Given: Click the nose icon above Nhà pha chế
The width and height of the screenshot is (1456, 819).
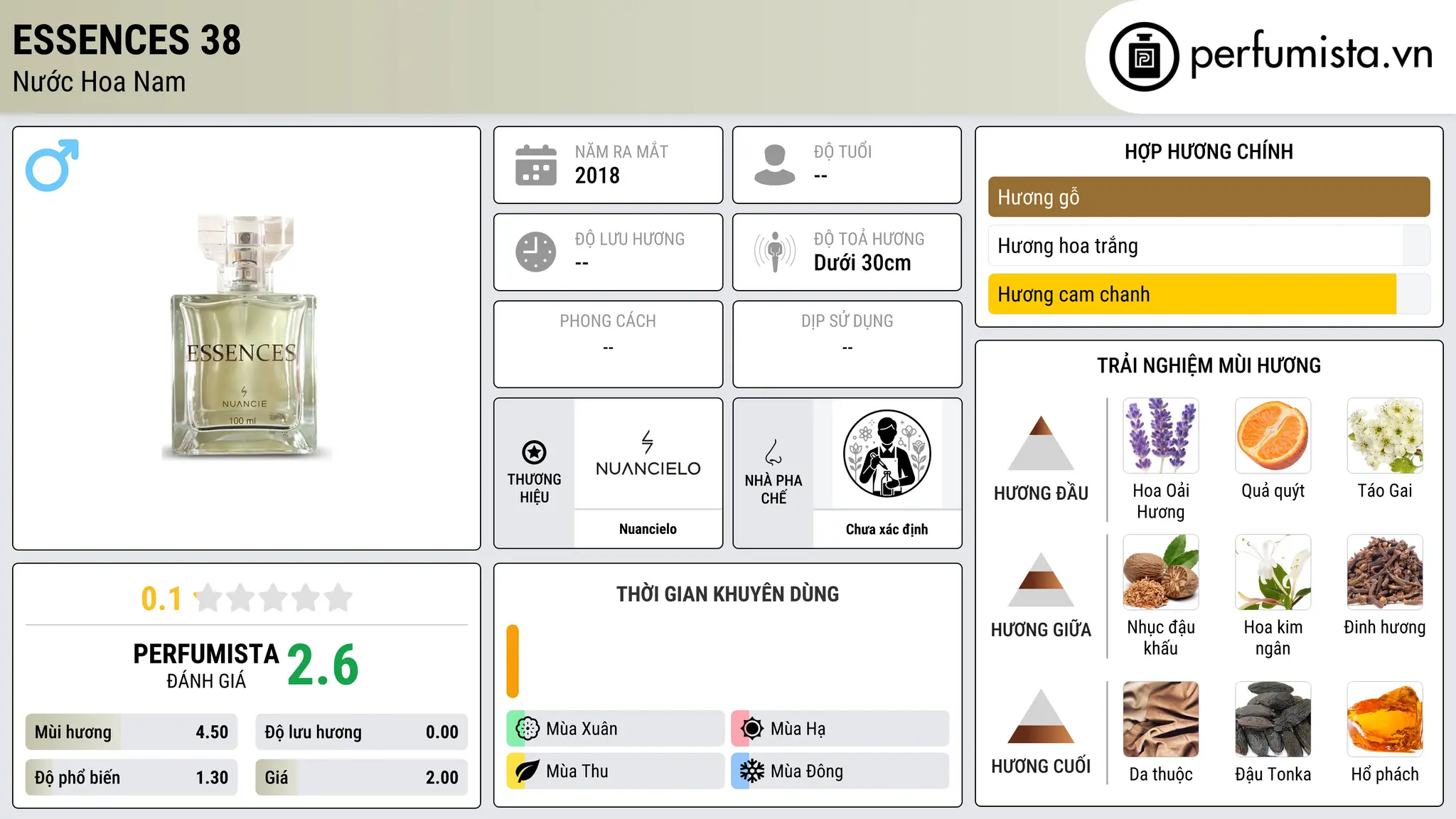Looking at the screenshot, I should 773,452.
